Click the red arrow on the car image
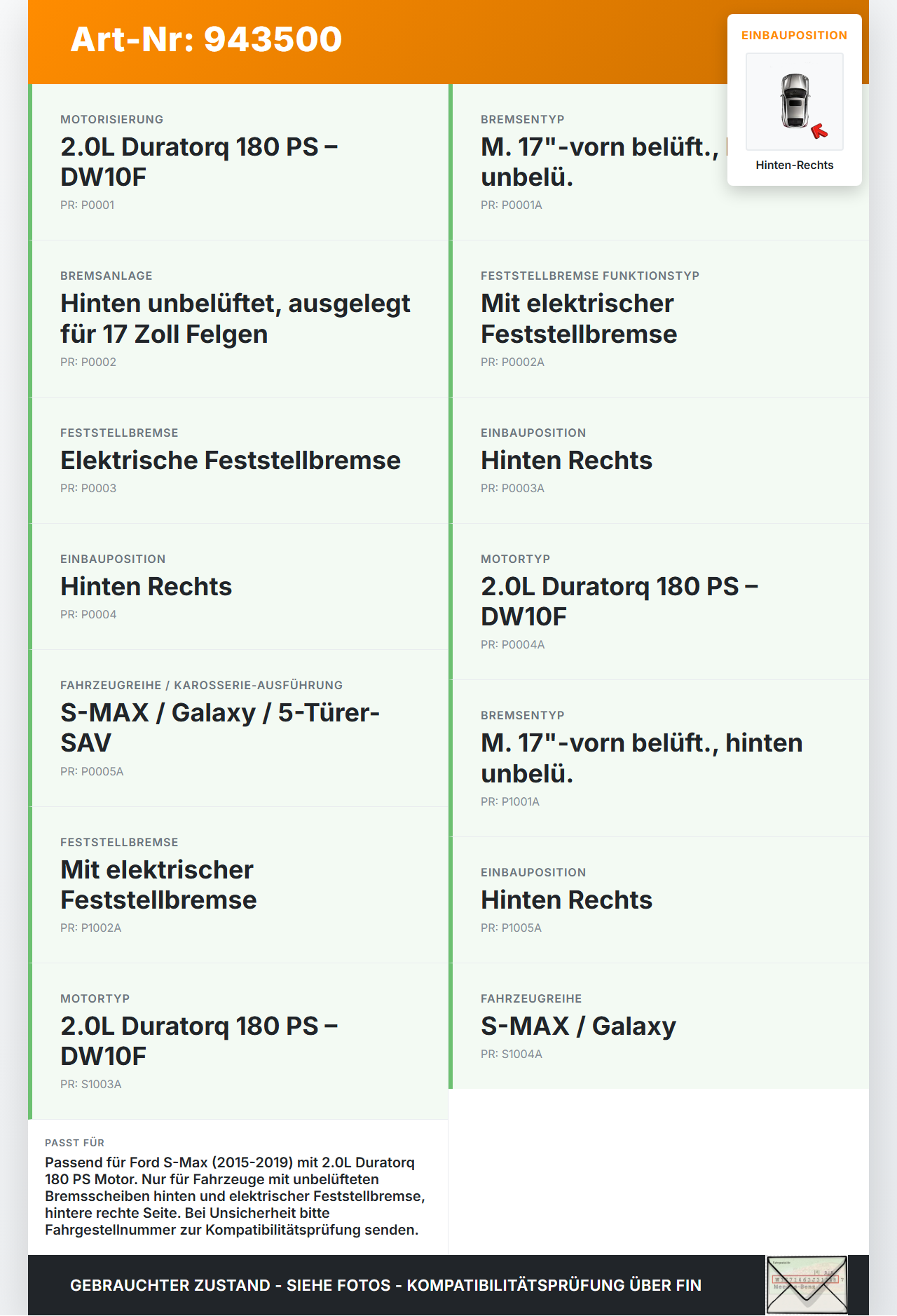 (819, 131)
